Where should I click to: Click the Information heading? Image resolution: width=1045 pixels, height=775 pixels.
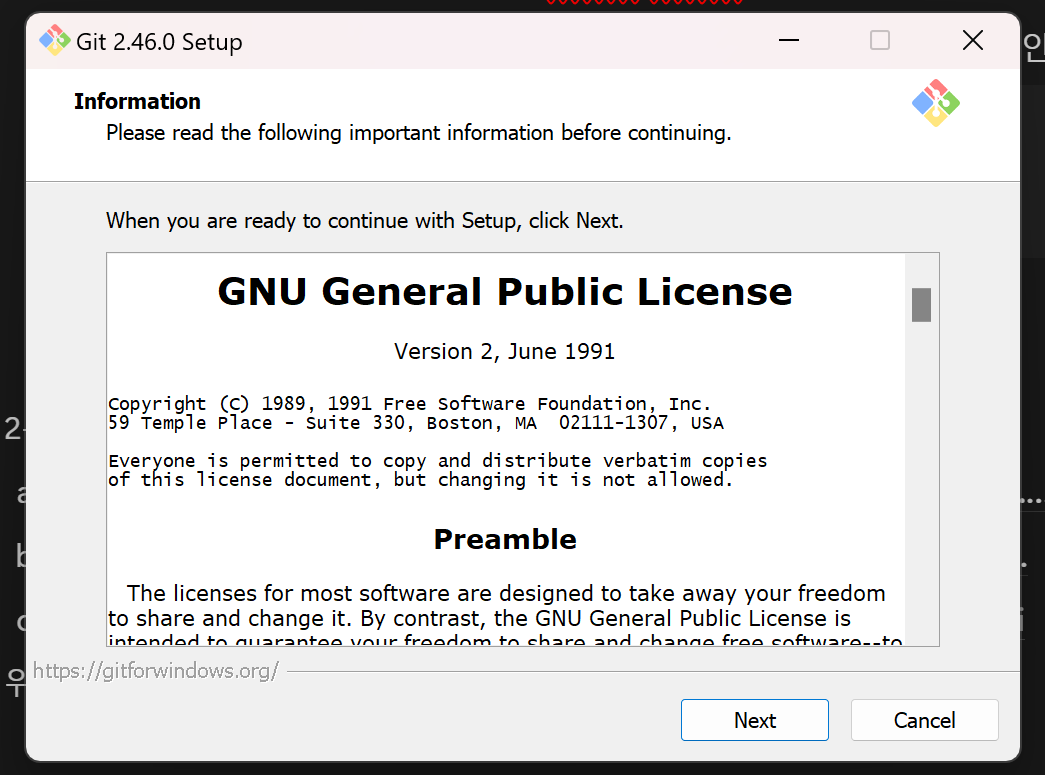(x=137, y=101)
